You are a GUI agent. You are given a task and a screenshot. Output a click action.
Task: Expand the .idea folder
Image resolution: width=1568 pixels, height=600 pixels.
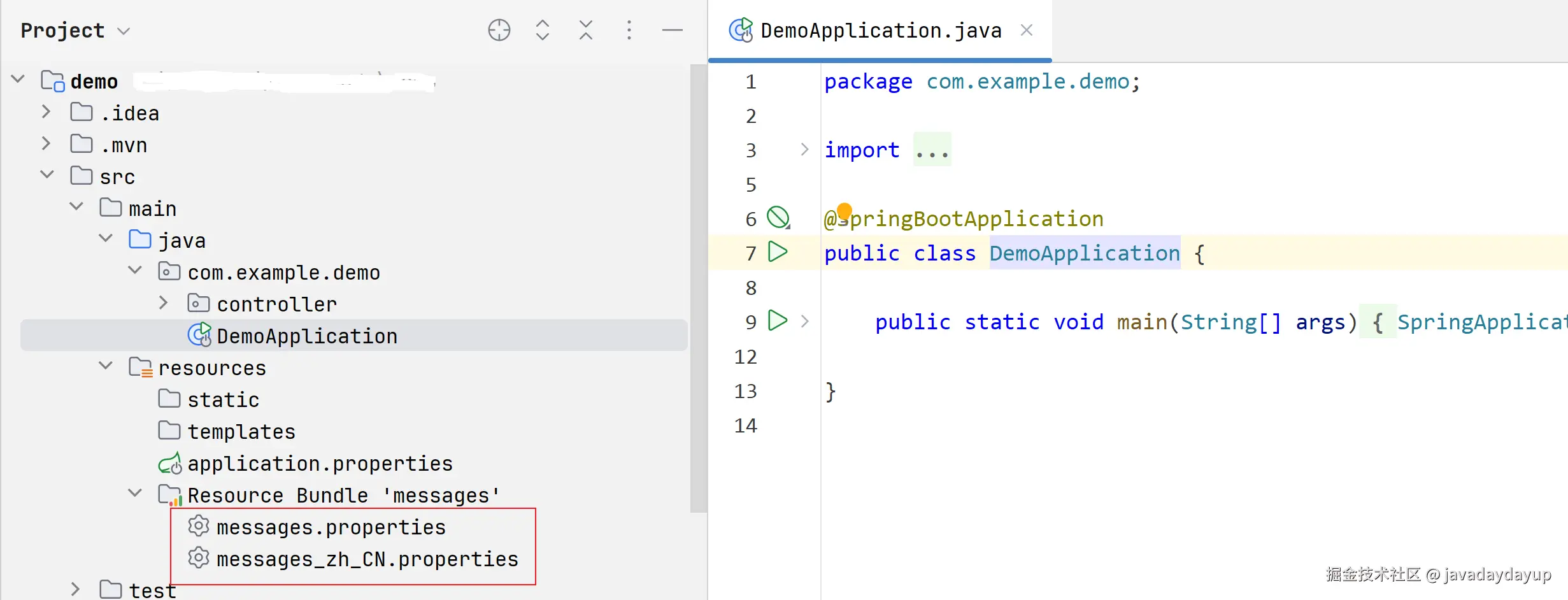click(x=46, y=111)
